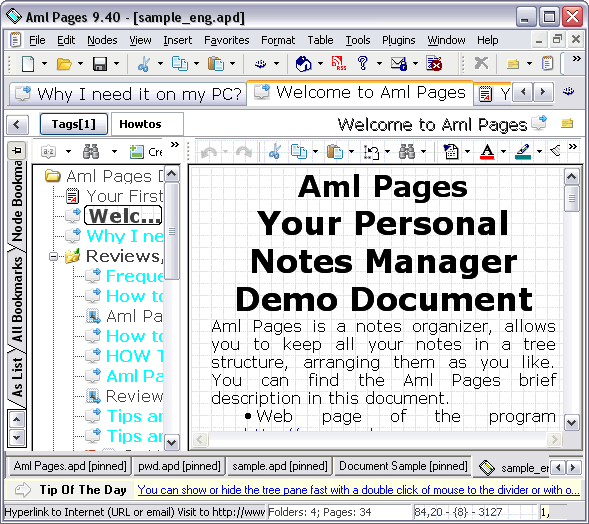Click the yellow note icon beside page title
The image size is (589, 524).
(x=567, y=123)
